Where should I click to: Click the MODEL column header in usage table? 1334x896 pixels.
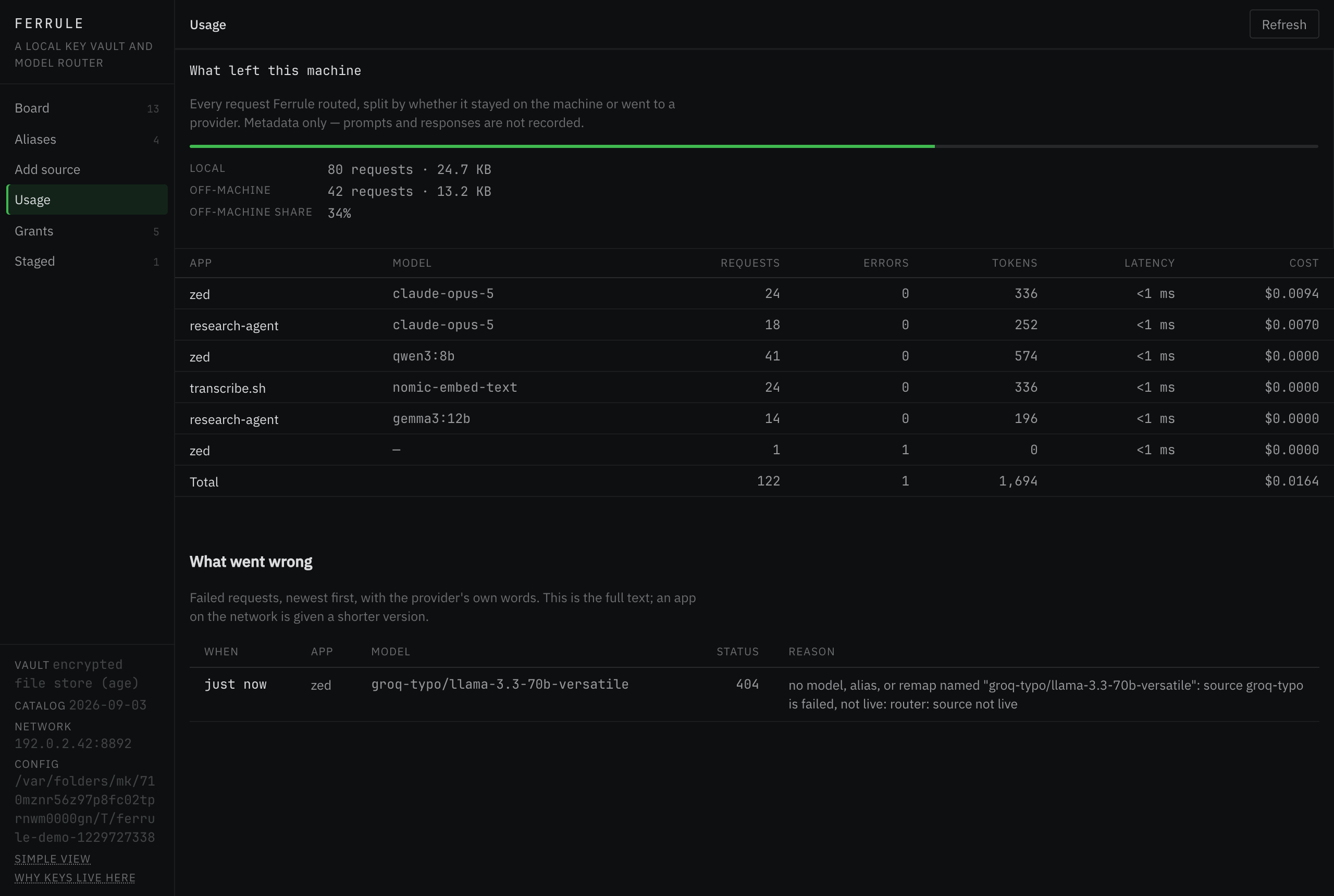click(412, 263)
